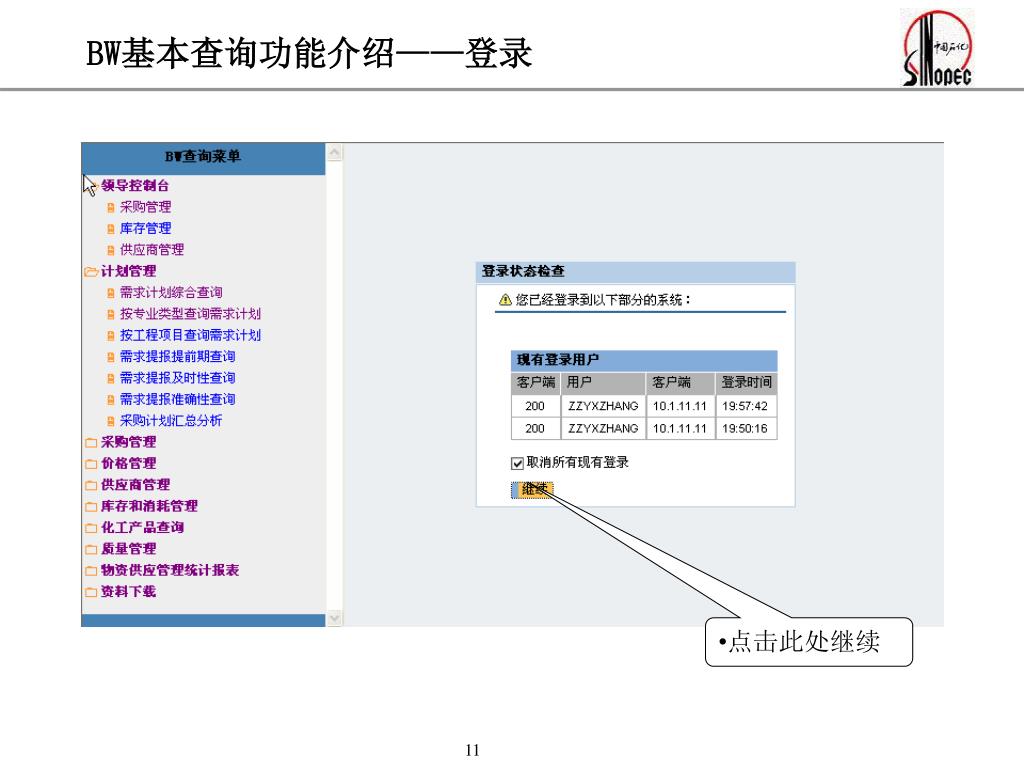Open the 按工程项目查询需求计划 link
1024x768 pixels.
[190, 335]
